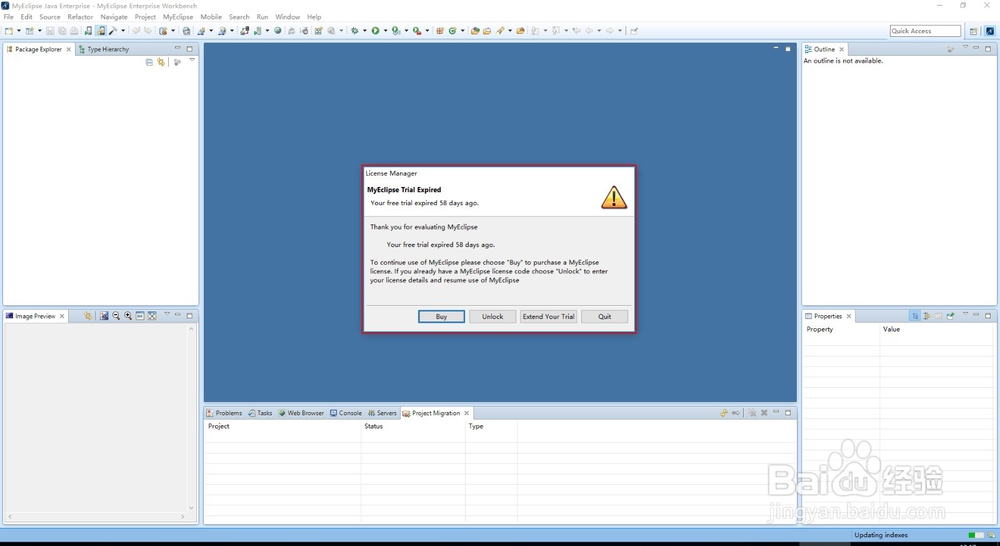Viewport: 1000px width, 546px height.
Task: Click the globe web browser toolbar icon
Action: coord(277,31)
